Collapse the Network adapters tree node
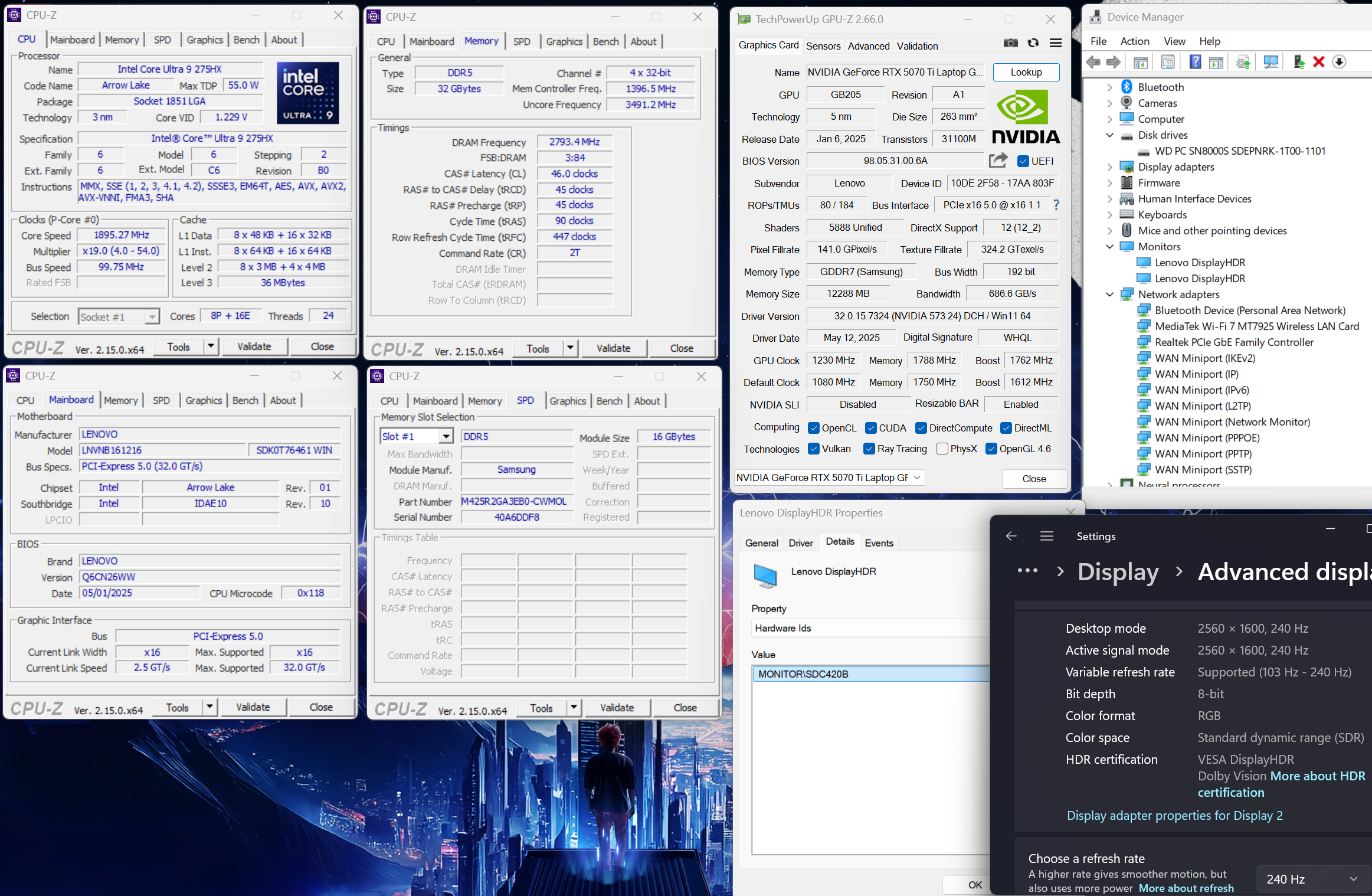This screenshot has width=1372, height=896. 1109,295
